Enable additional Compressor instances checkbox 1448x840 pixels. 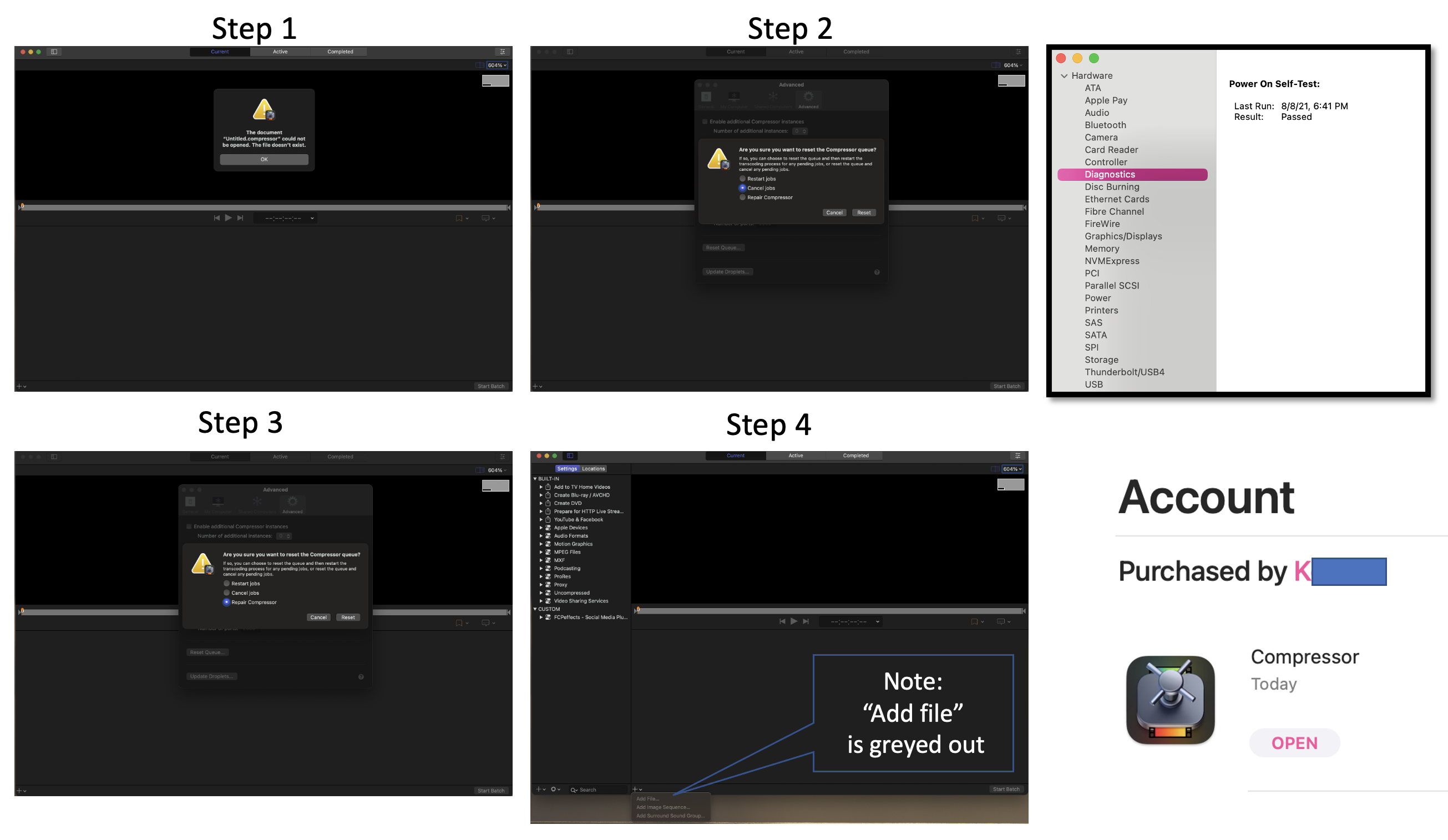coord(189,527)
